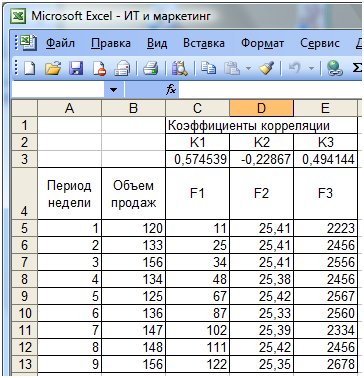Select cell with value 0,494144
Screen dimensions: 364x378
325,159
